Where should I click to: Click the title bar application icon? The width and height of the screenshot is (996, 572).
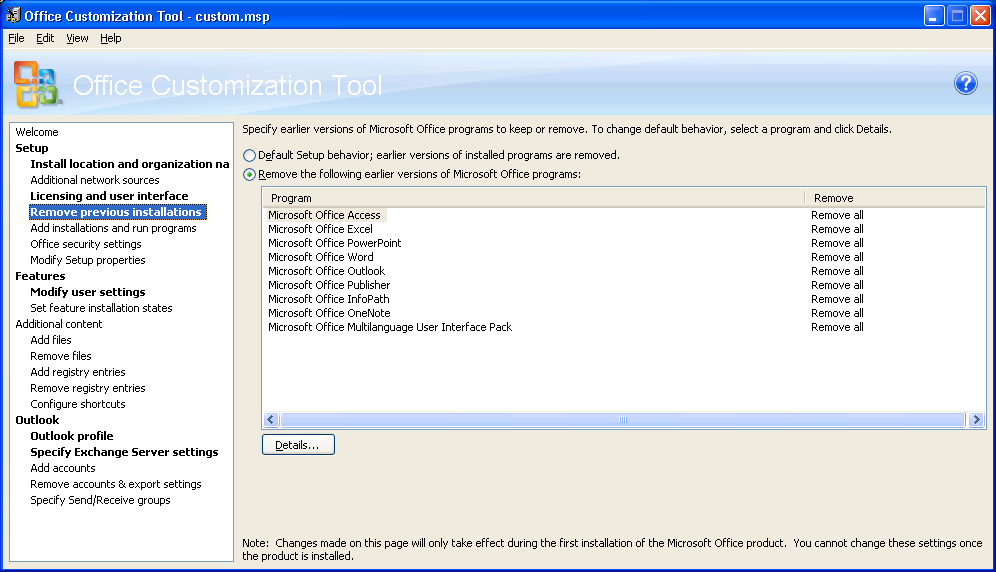[13, 15]
